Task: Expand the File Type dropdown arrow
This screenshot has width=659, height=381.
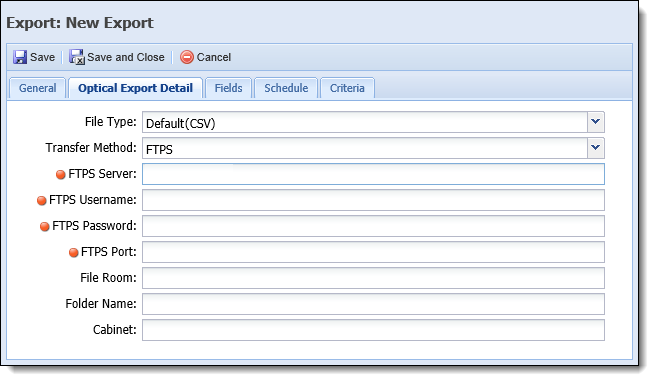Action: click(595, 122)
